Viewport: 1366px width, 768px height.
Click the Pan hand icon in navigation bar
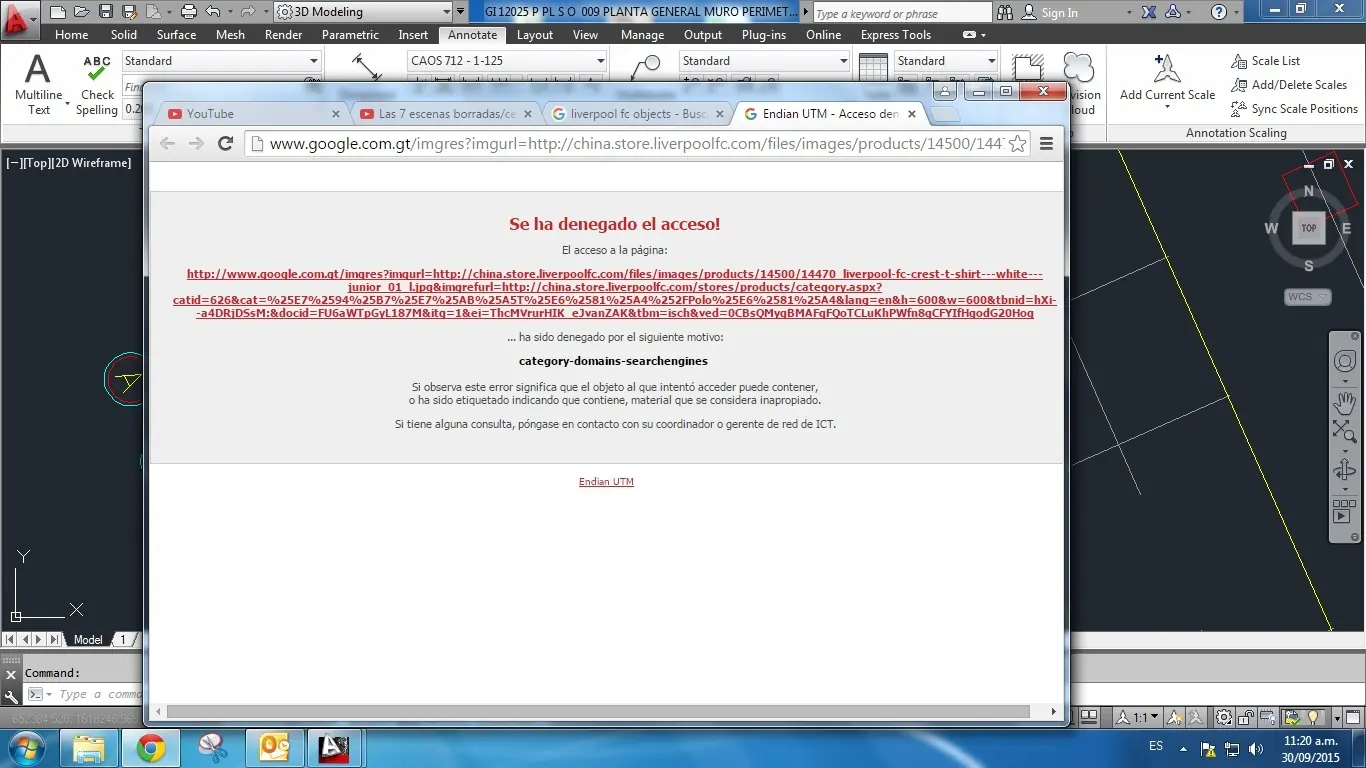(1345, 403)
